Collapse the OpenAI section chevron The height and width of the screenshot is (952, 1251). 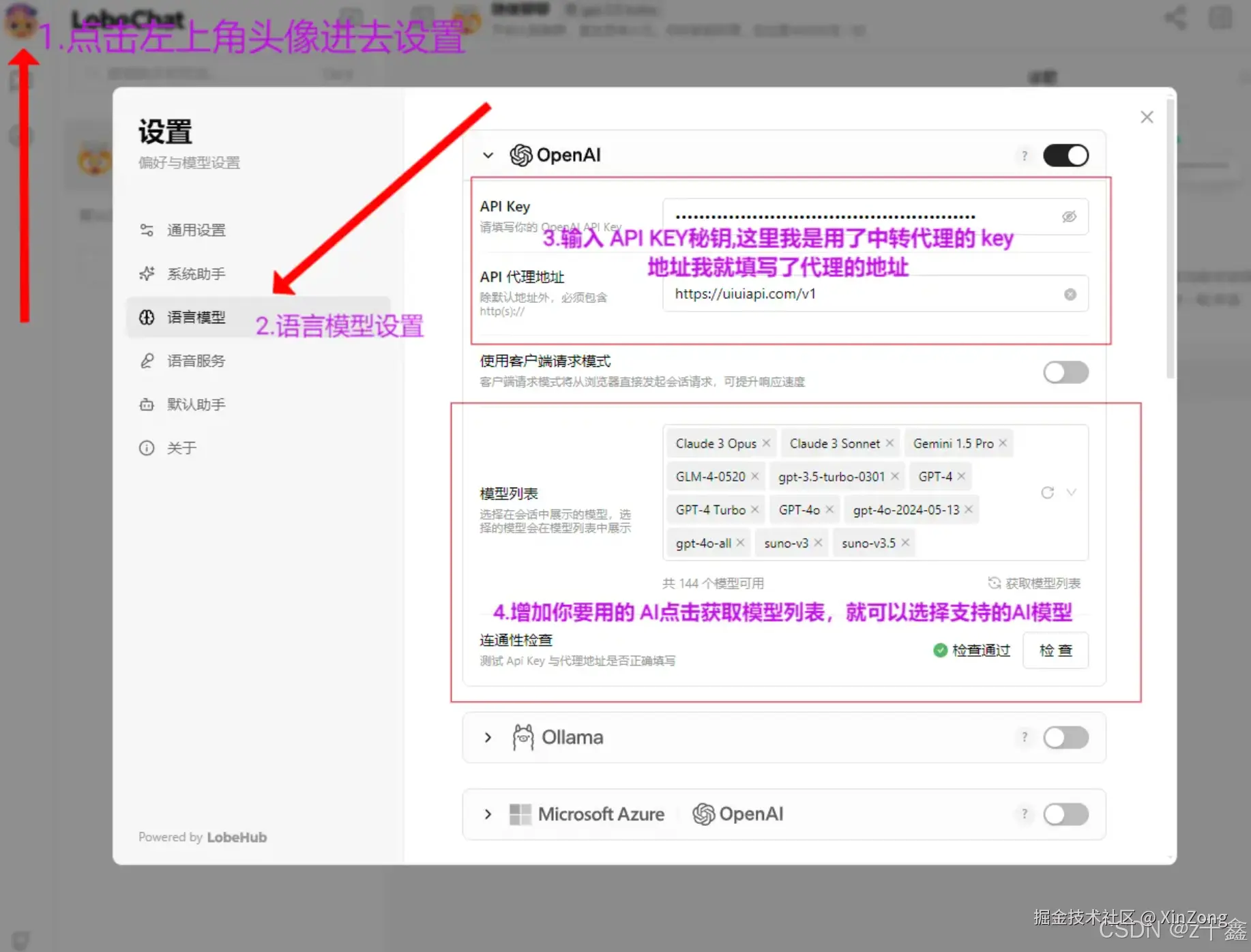[488, 155]
